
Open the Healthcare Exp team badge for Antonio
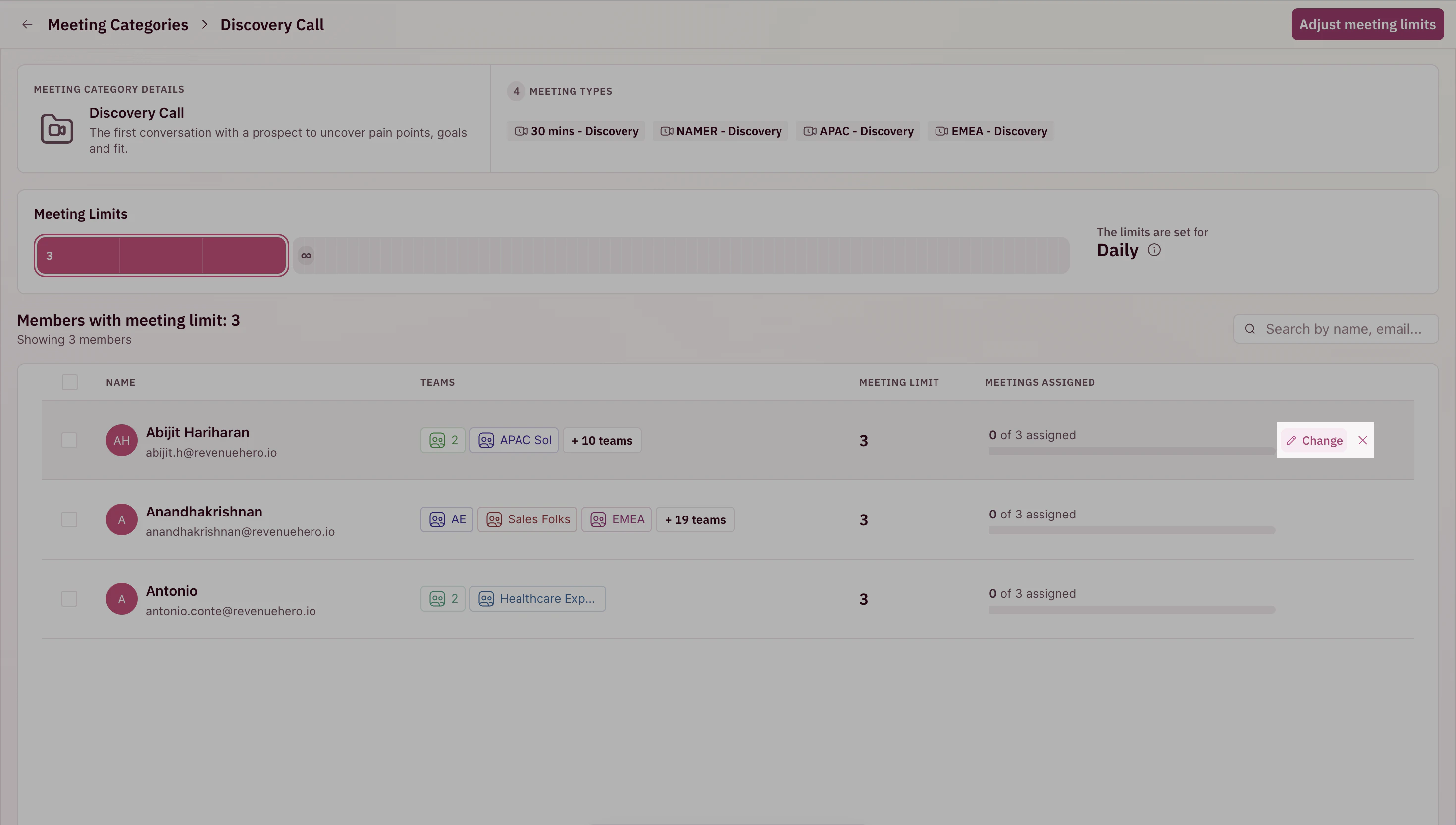[537, 598]
